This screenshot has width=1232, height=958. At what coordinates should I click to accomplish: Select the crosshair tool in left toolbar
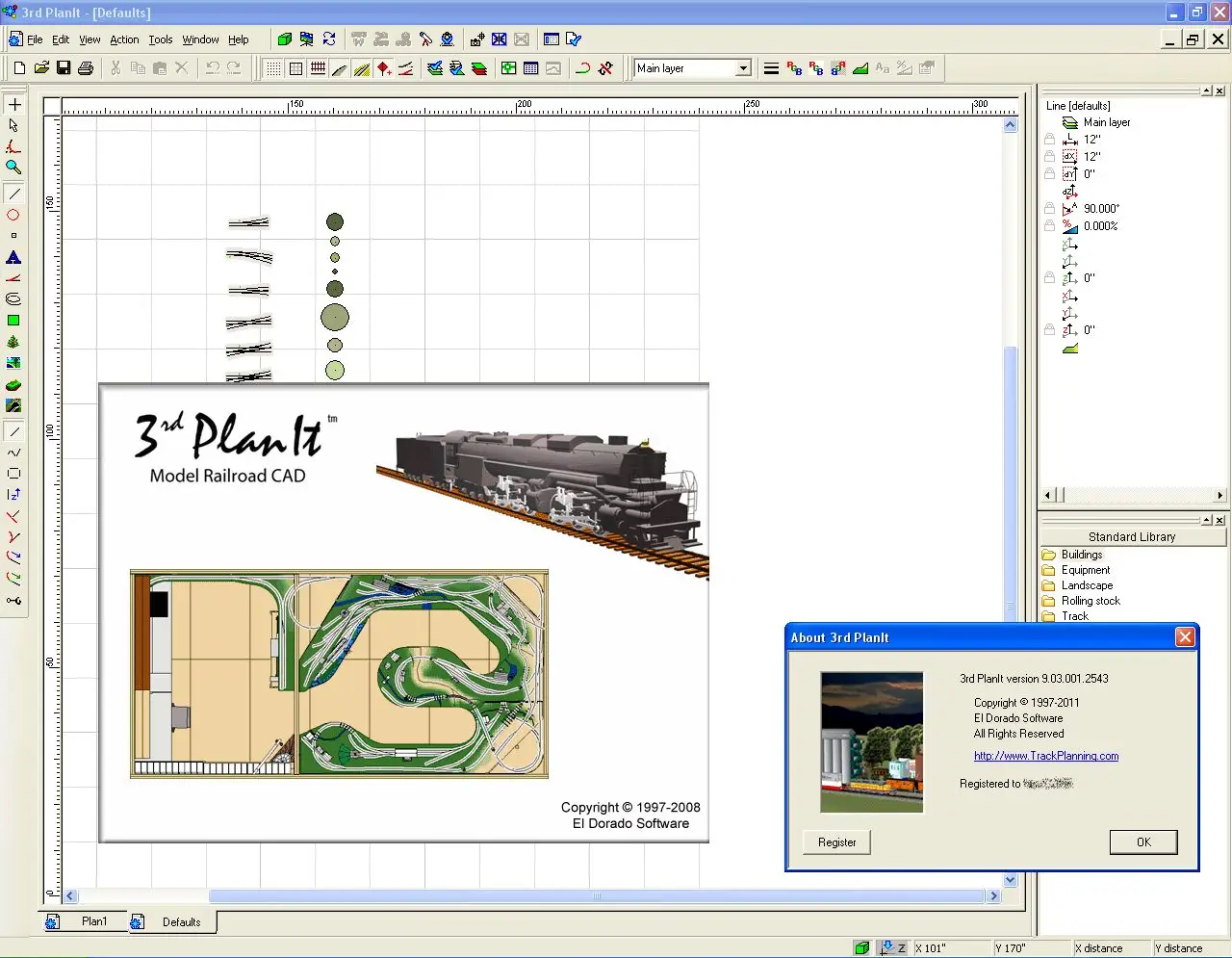point(14,104)
